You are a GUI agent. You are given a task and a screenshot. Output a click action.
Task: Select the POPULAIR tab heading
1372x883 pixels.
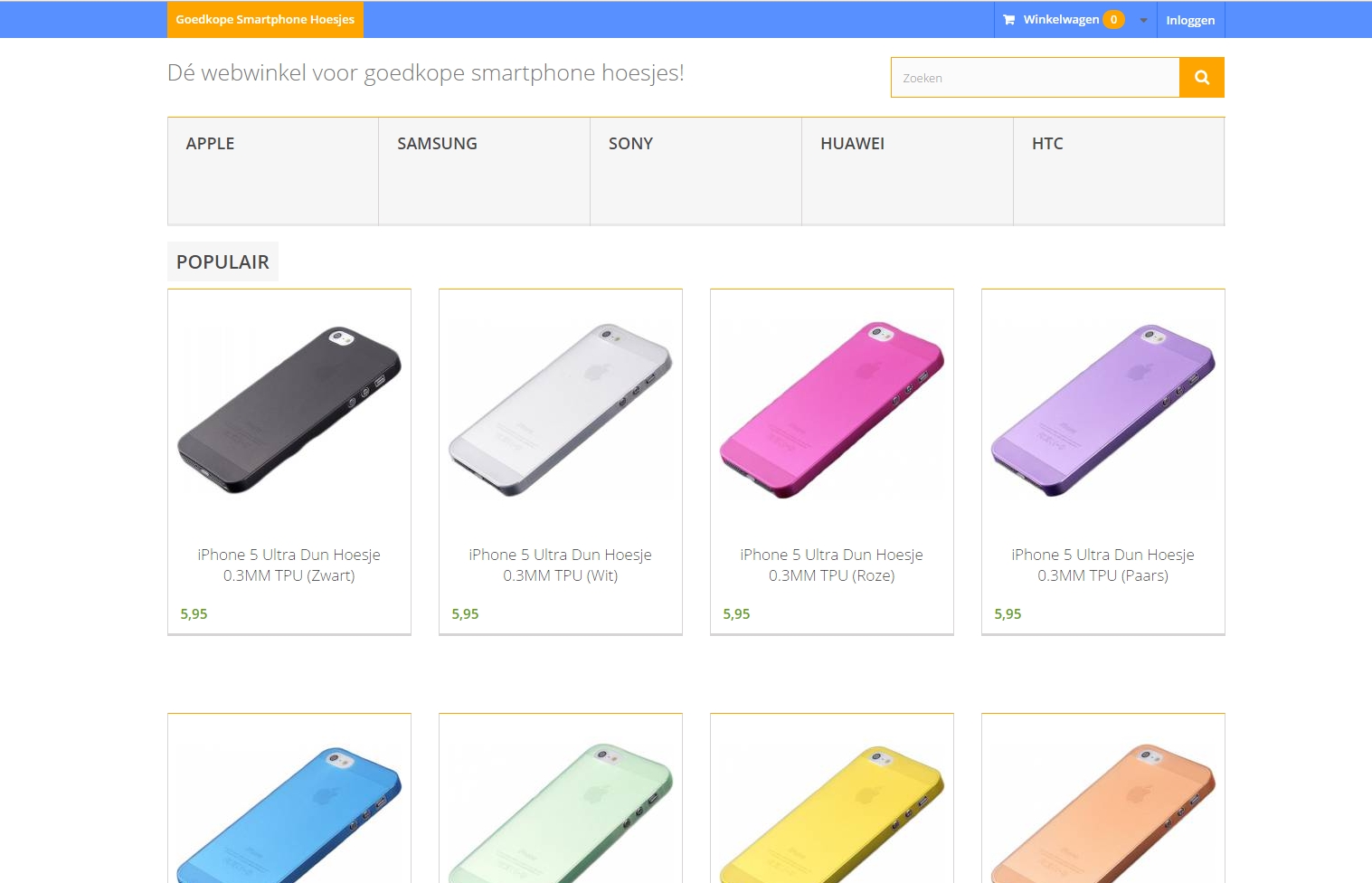[222, 261]
